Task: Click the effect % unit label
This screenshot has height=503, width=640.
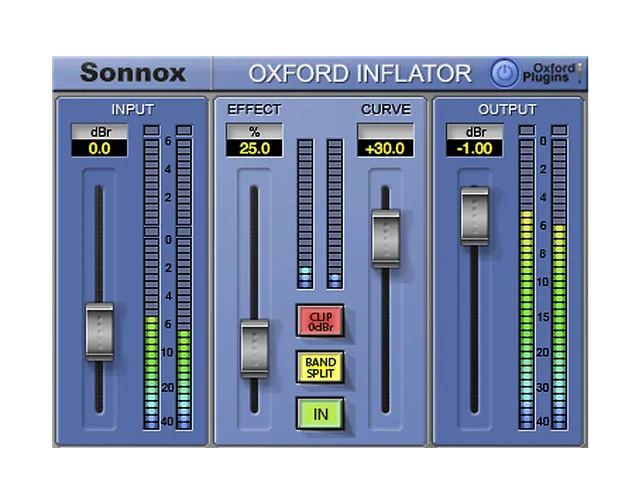Action: [254, 132]
